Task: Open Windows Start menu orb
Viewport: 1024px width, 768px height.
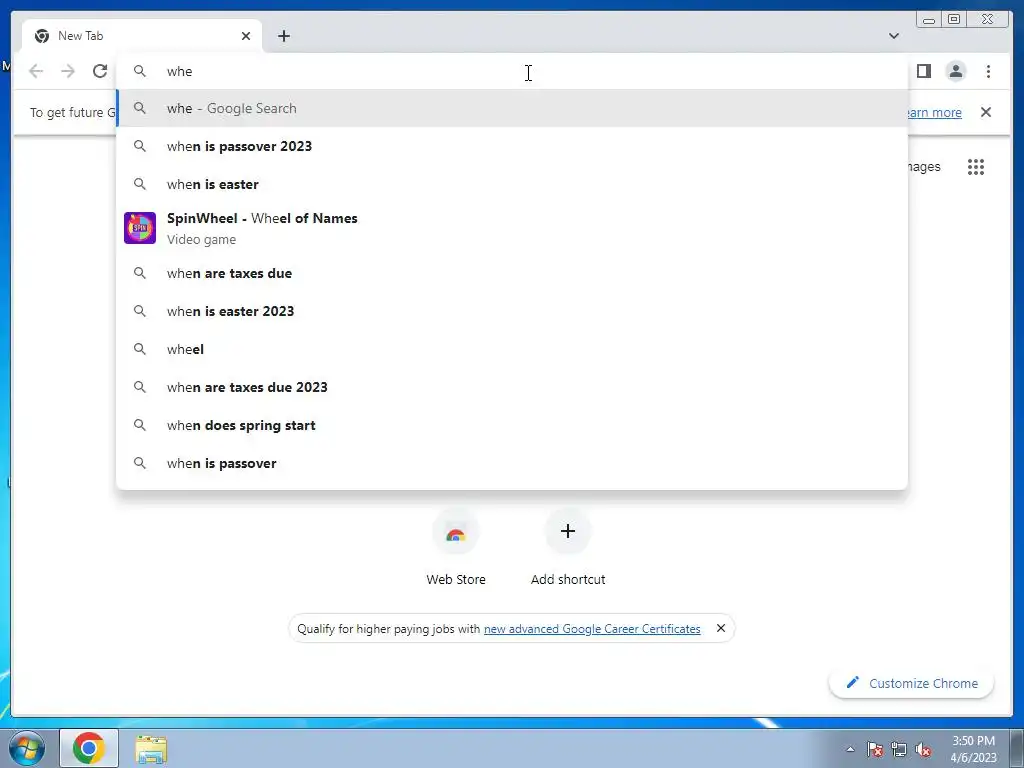Action: [27, 748]
